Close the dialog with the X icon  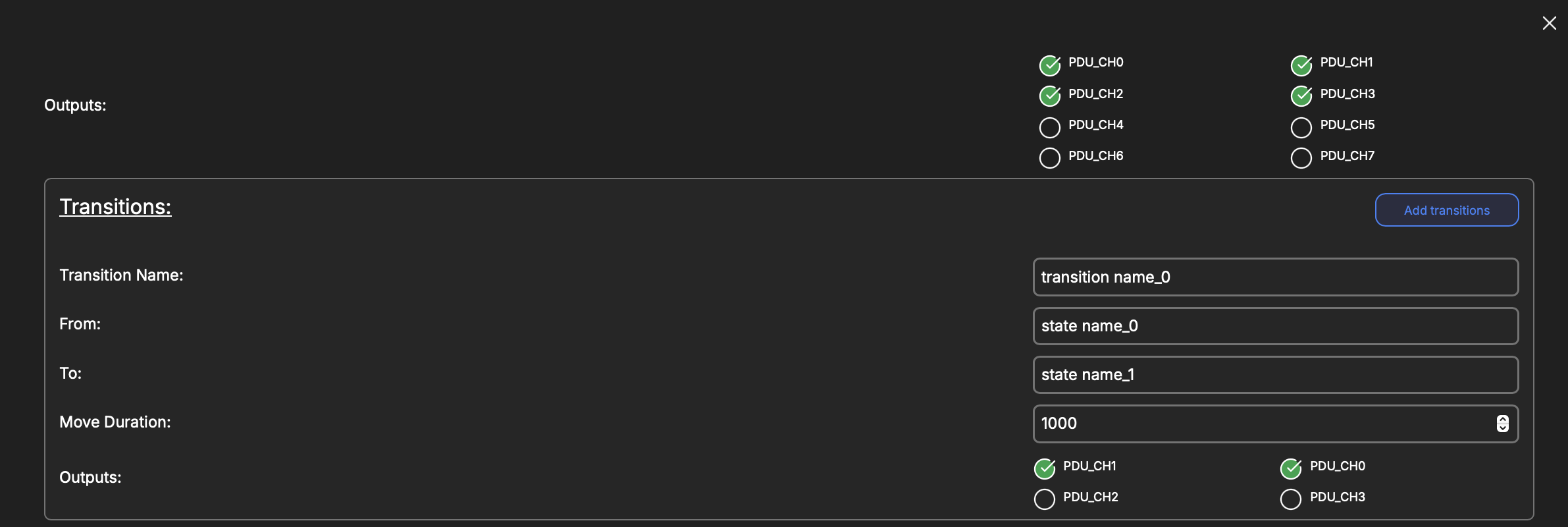click(1549, 24)
